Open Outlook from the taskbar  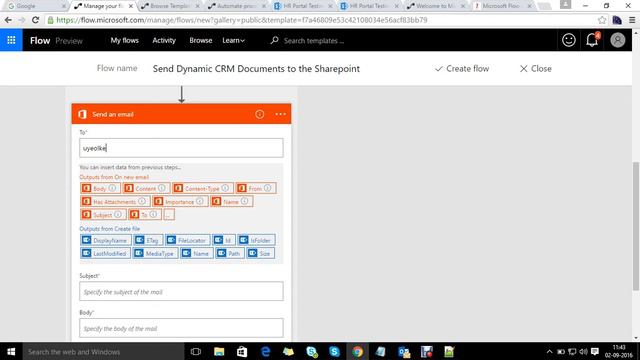404,351
